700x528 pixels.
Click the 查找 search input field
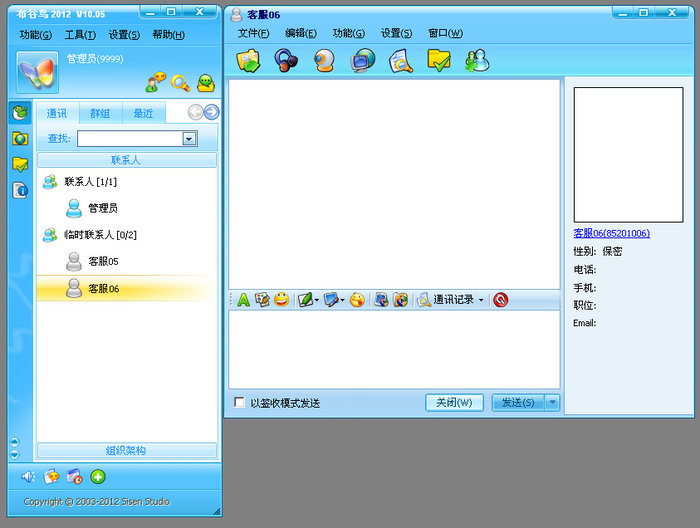pos(130,139)
